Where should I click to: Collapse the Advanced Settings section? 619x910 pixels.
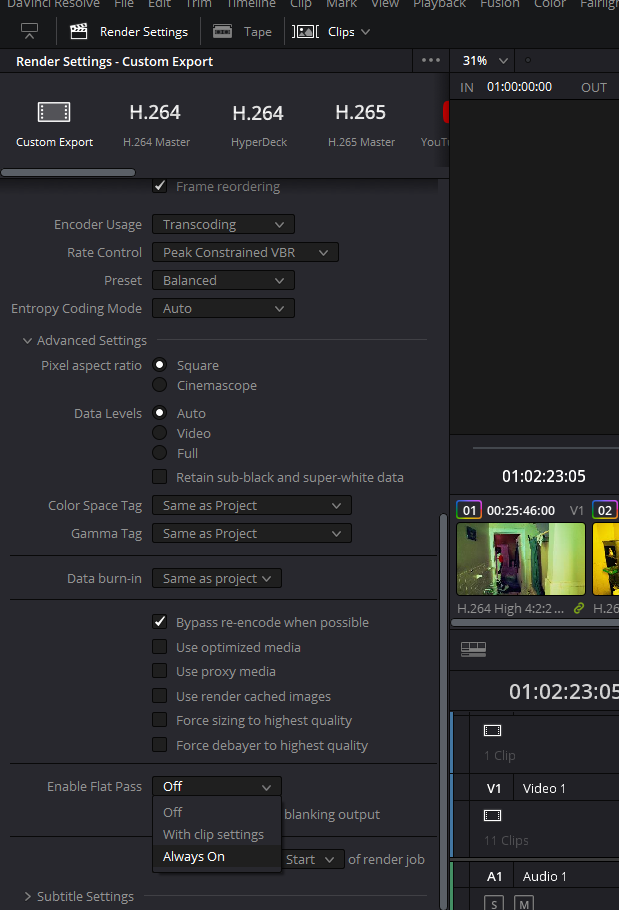(x=27, y=341)
